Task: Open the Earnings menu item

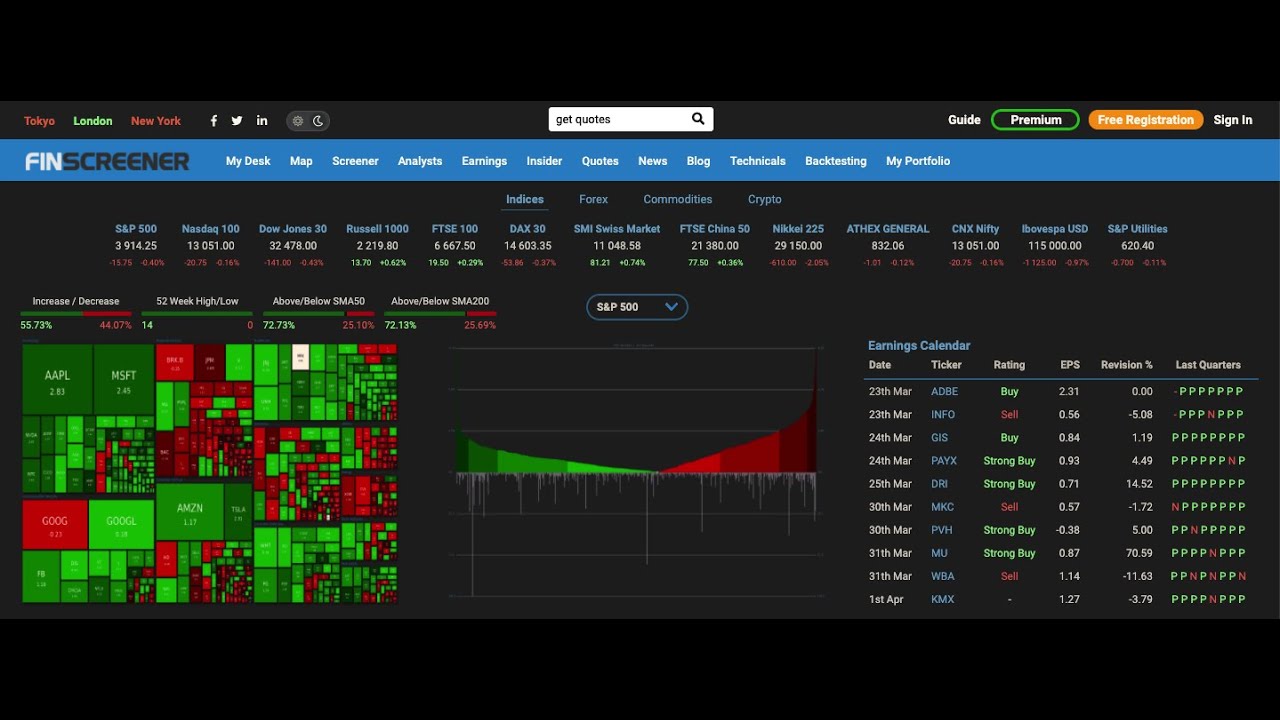Action: [x=484, y=161]
